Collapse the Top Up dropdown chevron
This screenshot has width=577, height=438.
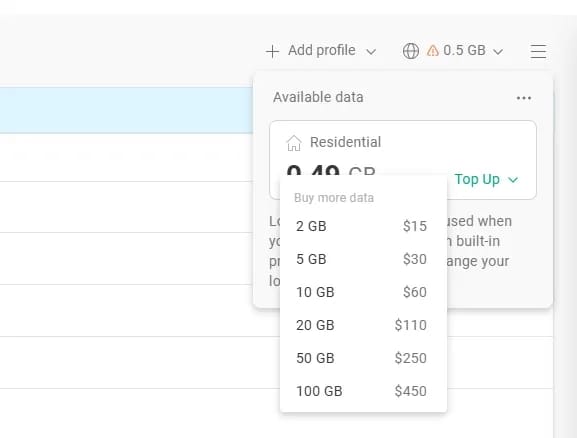pyautogui.click(x=513, y=180)
